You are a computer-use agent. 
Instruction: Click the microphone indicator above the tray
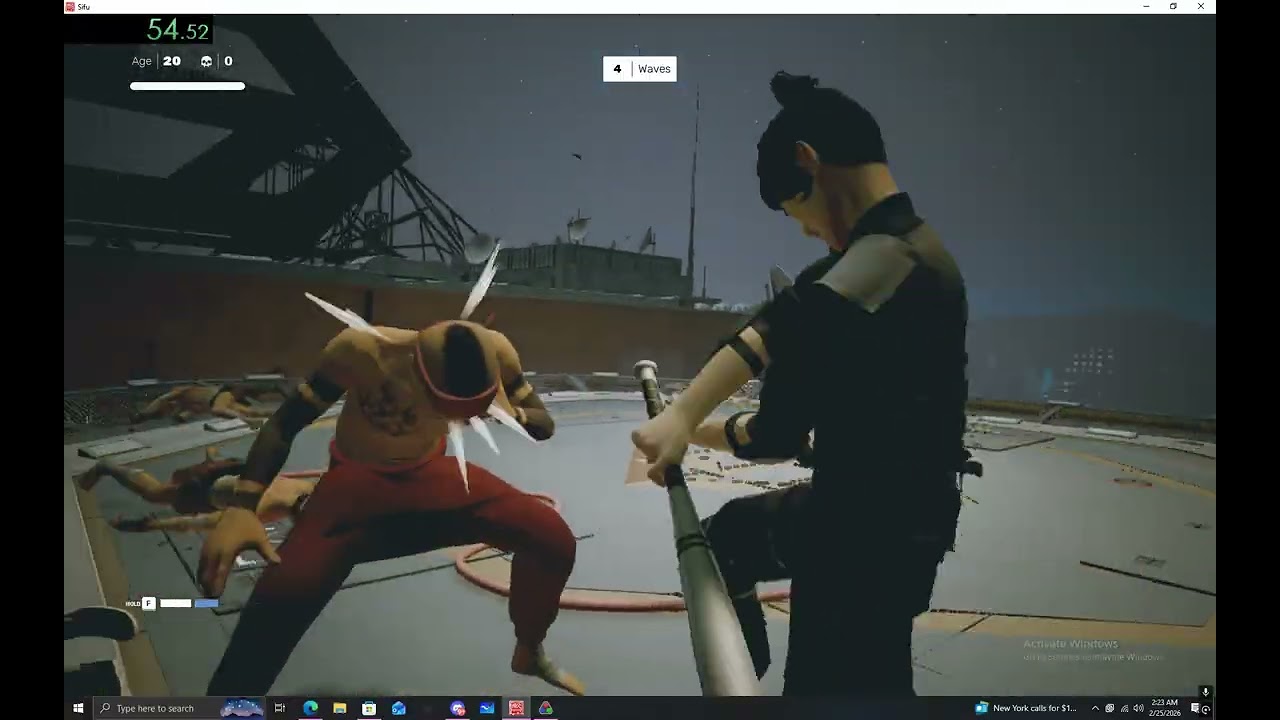pos(1205,692)
